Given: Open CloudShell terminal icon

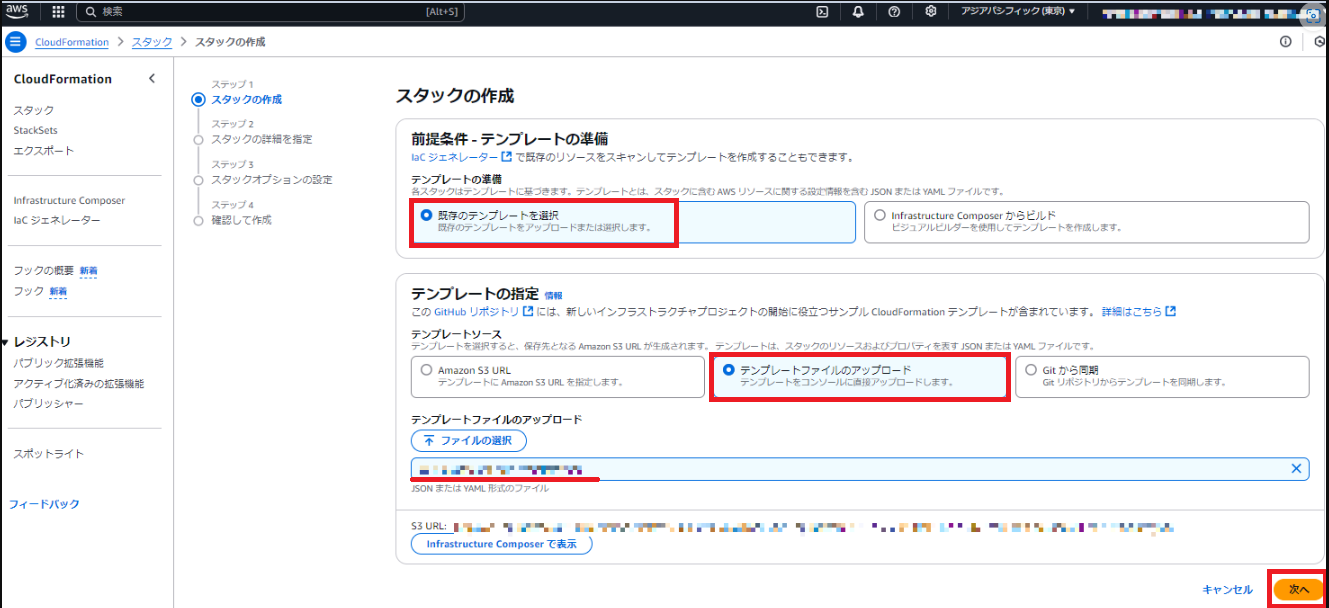Looking at the screenshot, I should 822,12.
